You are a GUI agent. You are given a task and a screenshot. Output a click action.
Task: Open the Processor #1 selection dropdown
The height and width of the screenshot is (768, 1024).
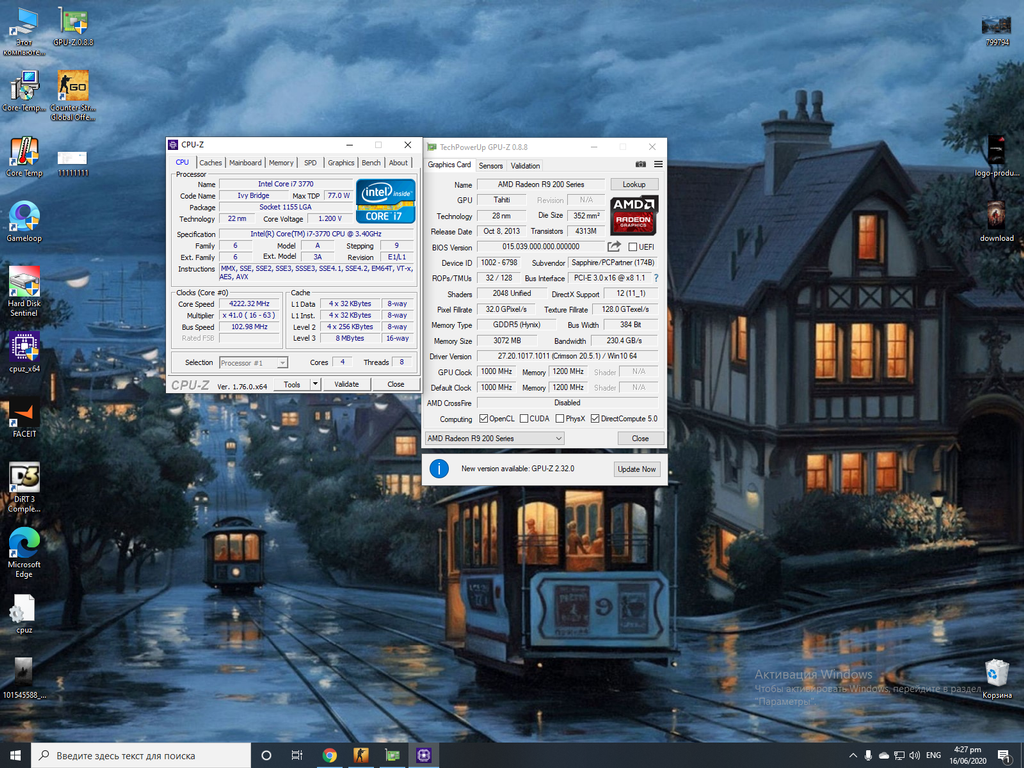[253, 362]
